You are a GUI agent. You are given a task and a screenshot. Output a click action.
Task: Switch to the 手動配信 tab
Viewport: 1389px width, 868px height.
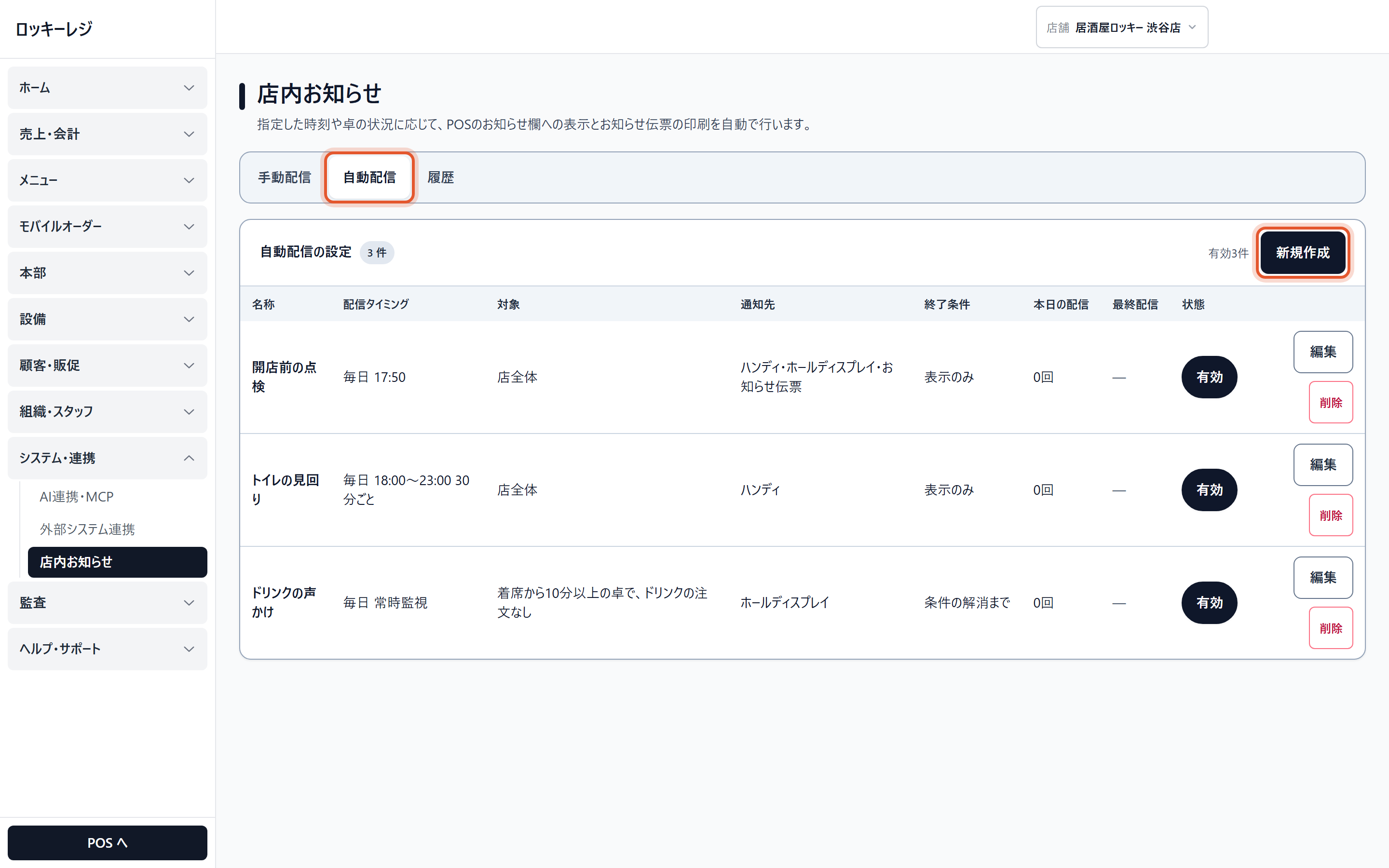[x=284, y=177]
